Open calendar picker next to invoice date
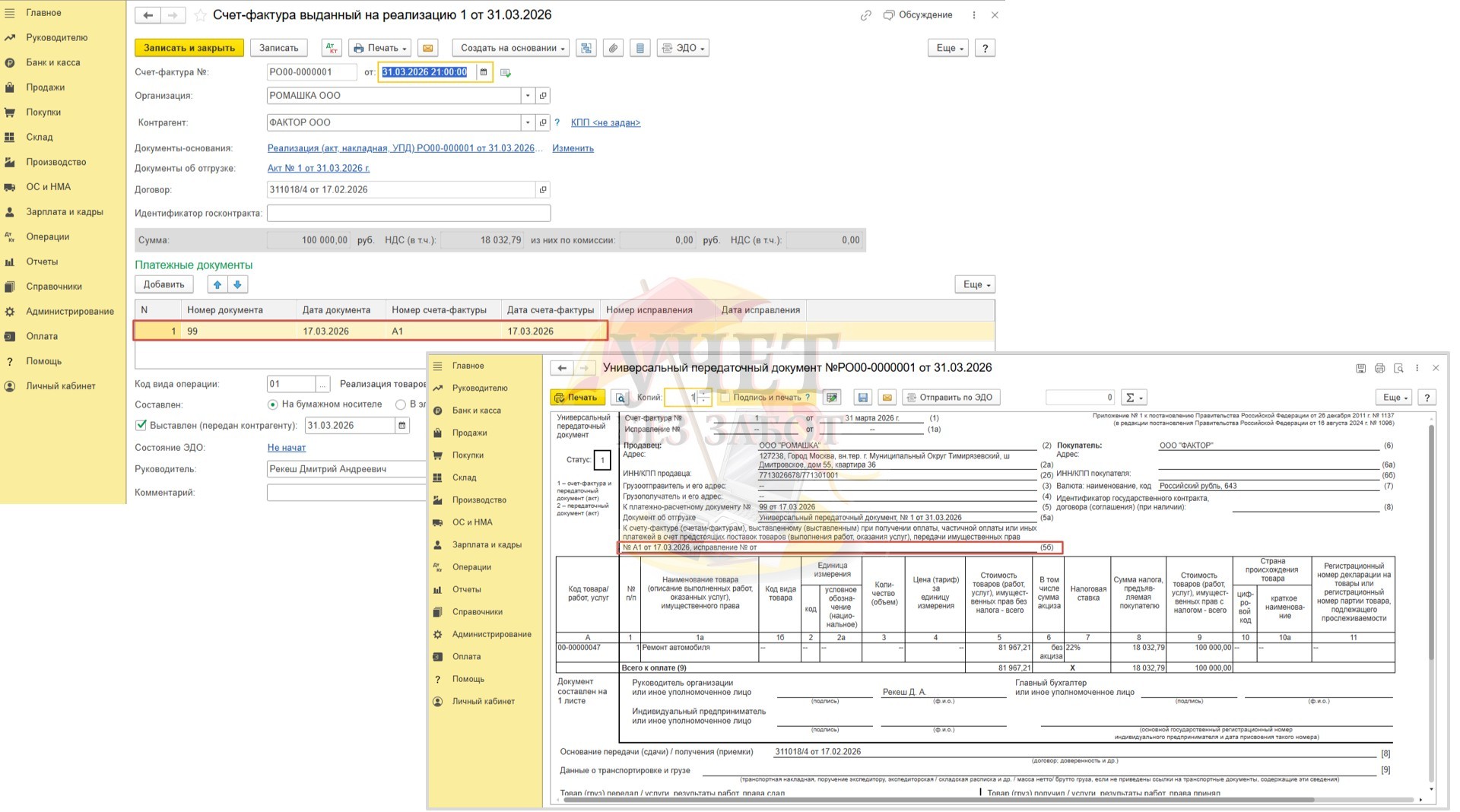The width and height of the screenshot is (1460, 812). click(x=483, y=72)
